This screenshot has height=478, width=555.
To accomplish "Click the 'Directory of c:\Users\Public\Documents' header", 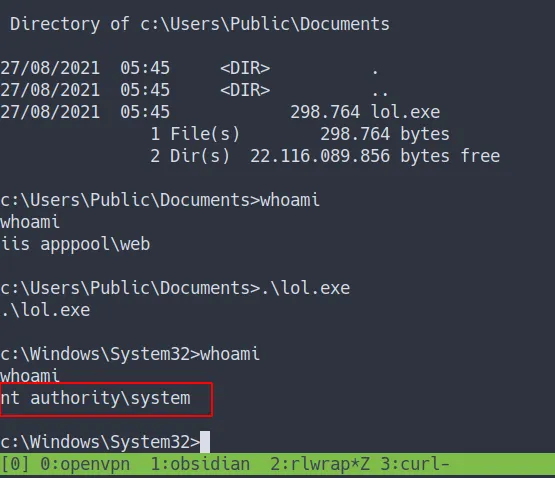I will pyautogui.click(x=200, y=24).
